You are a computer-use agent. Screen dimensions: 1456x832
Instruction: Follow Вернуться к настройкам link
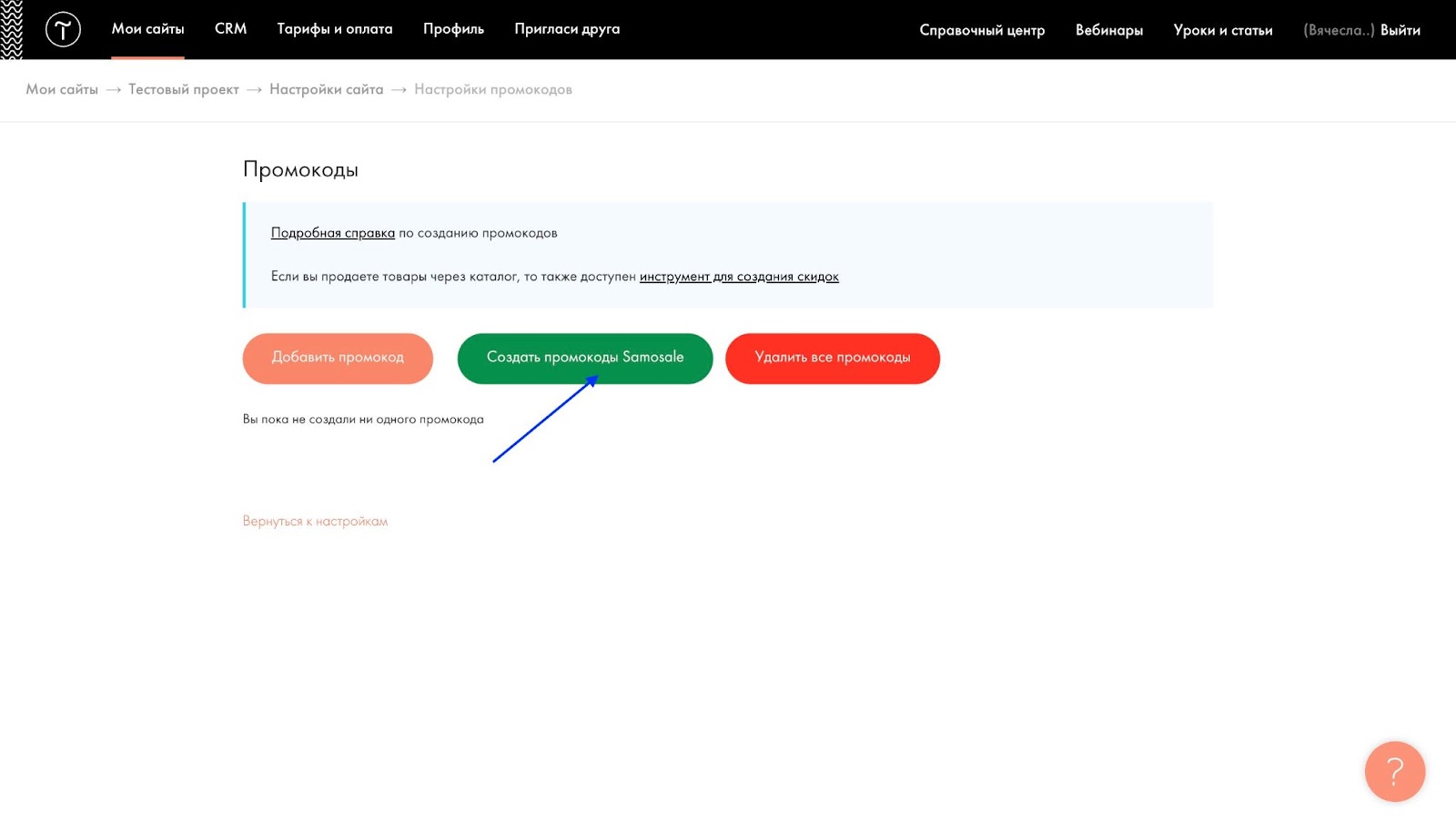click(x=315, y=522)
